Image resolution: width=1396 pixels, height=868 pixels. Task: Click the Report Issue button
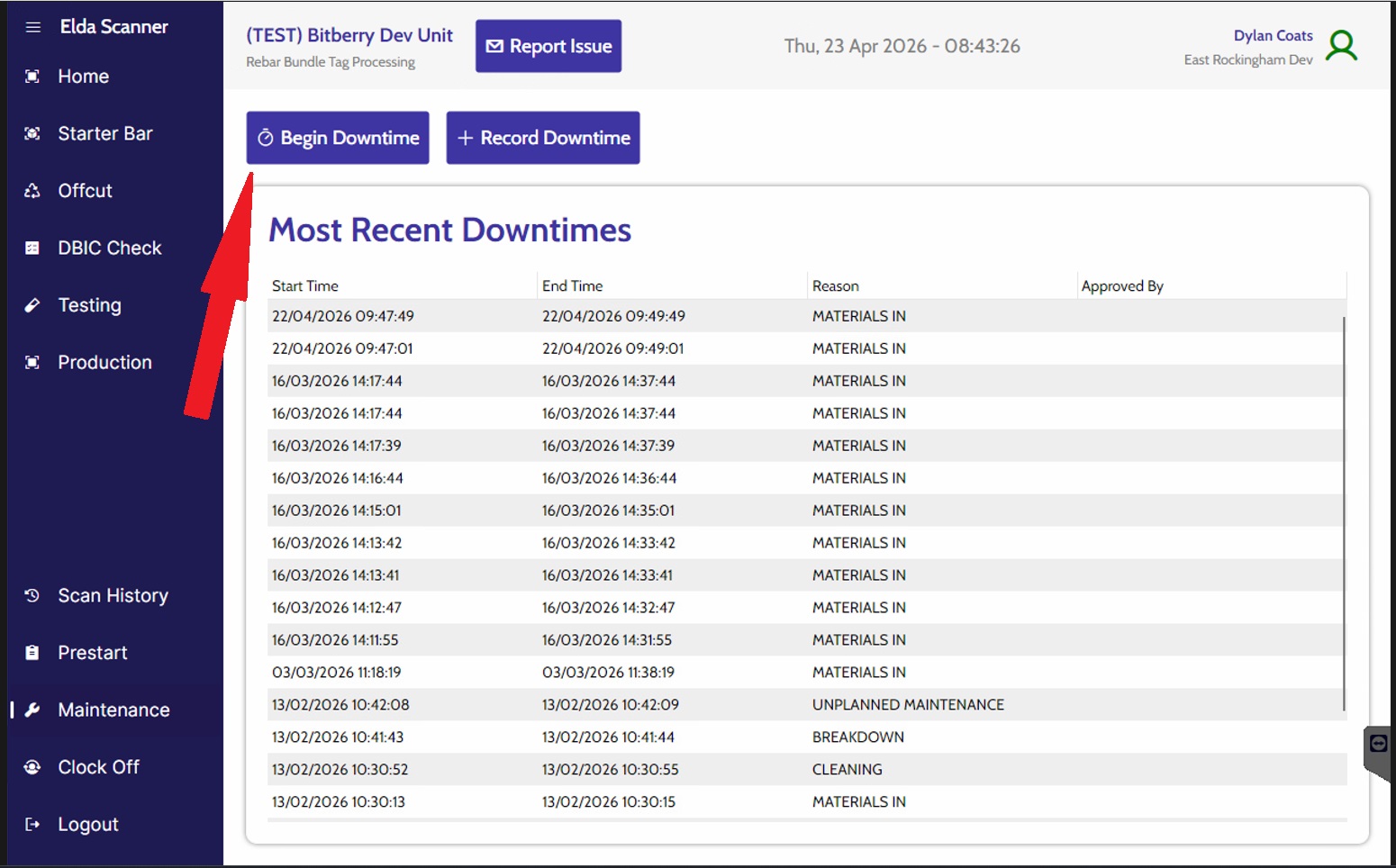(548, 46)
